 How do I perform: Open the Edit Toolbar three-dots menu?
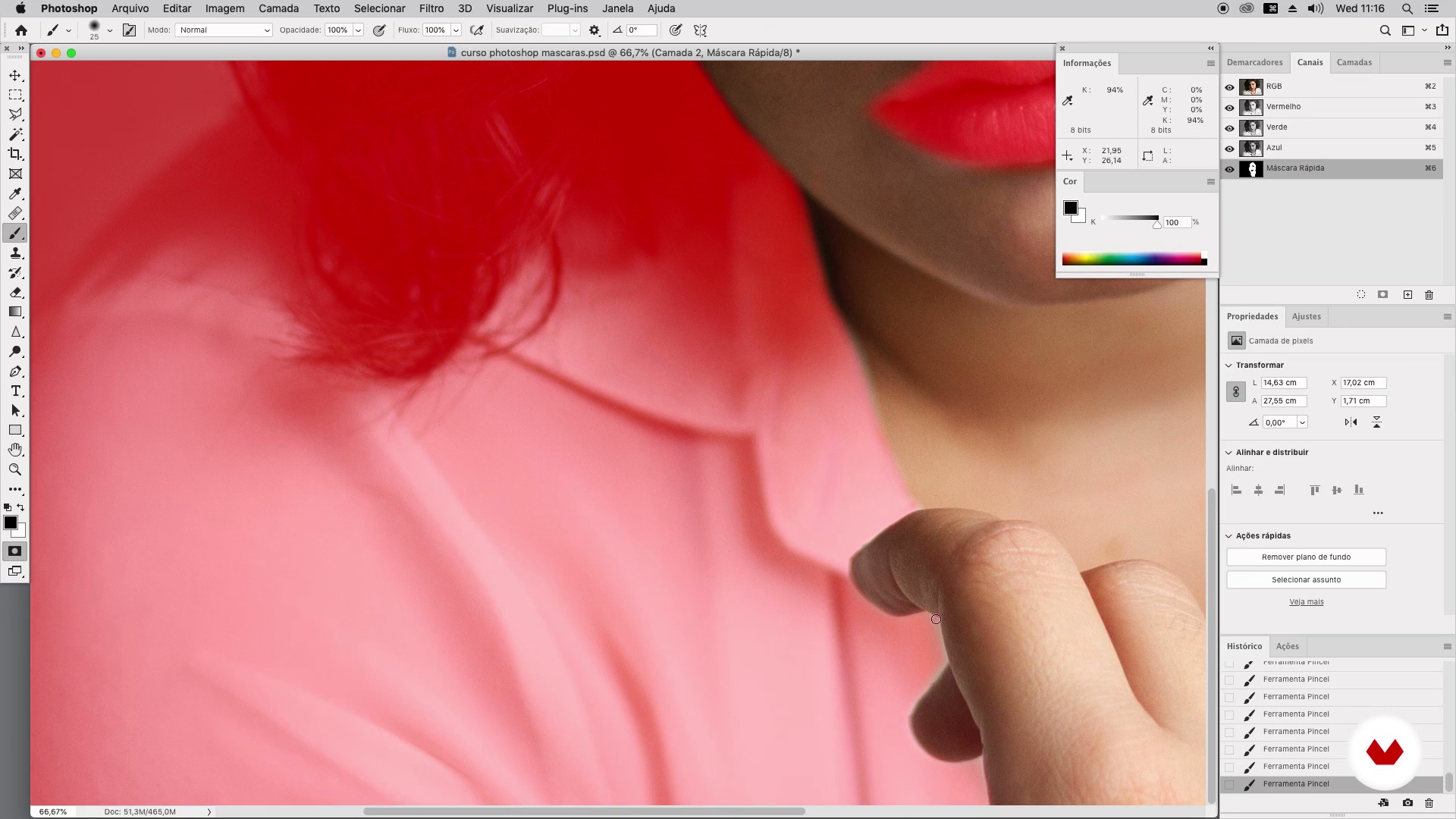click(15, 489)
